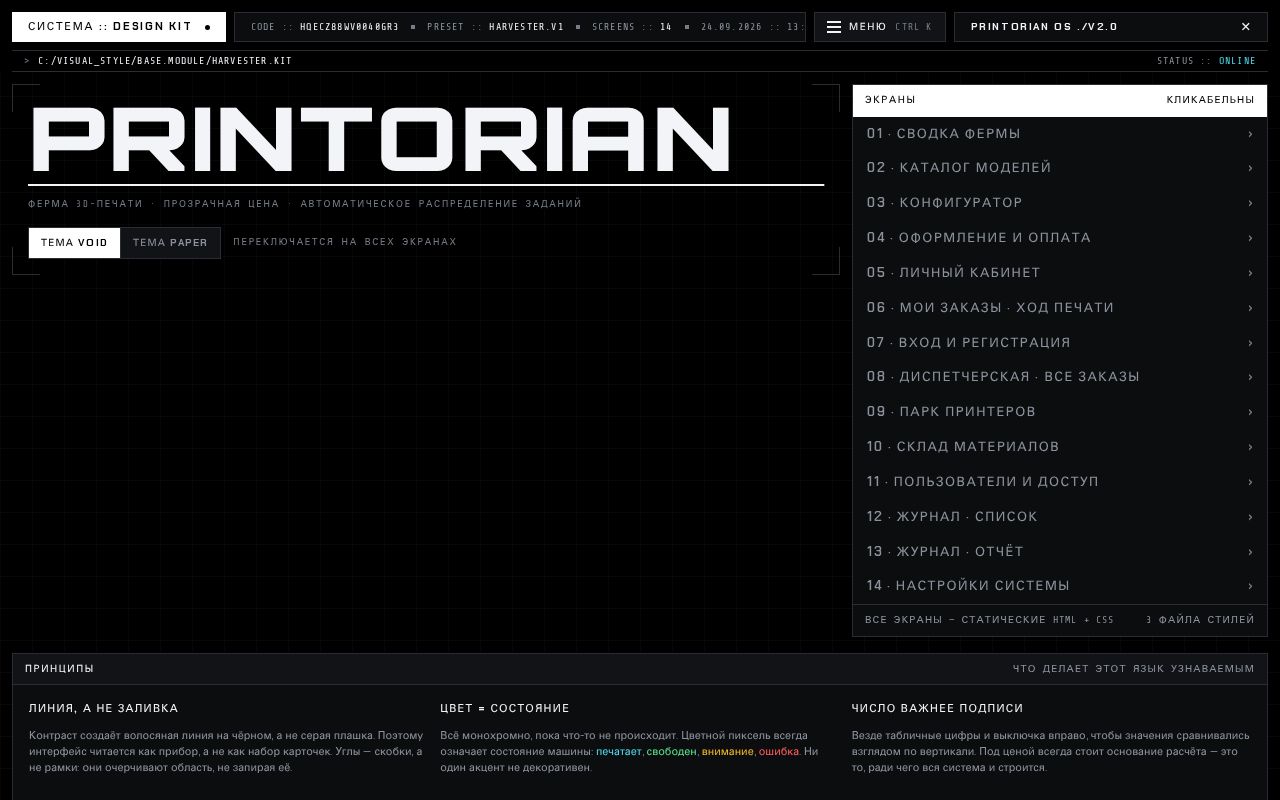
Task: Click the heading ЦВЕТ = СОСТОЯНИЕ
Action: coord(505,708)
